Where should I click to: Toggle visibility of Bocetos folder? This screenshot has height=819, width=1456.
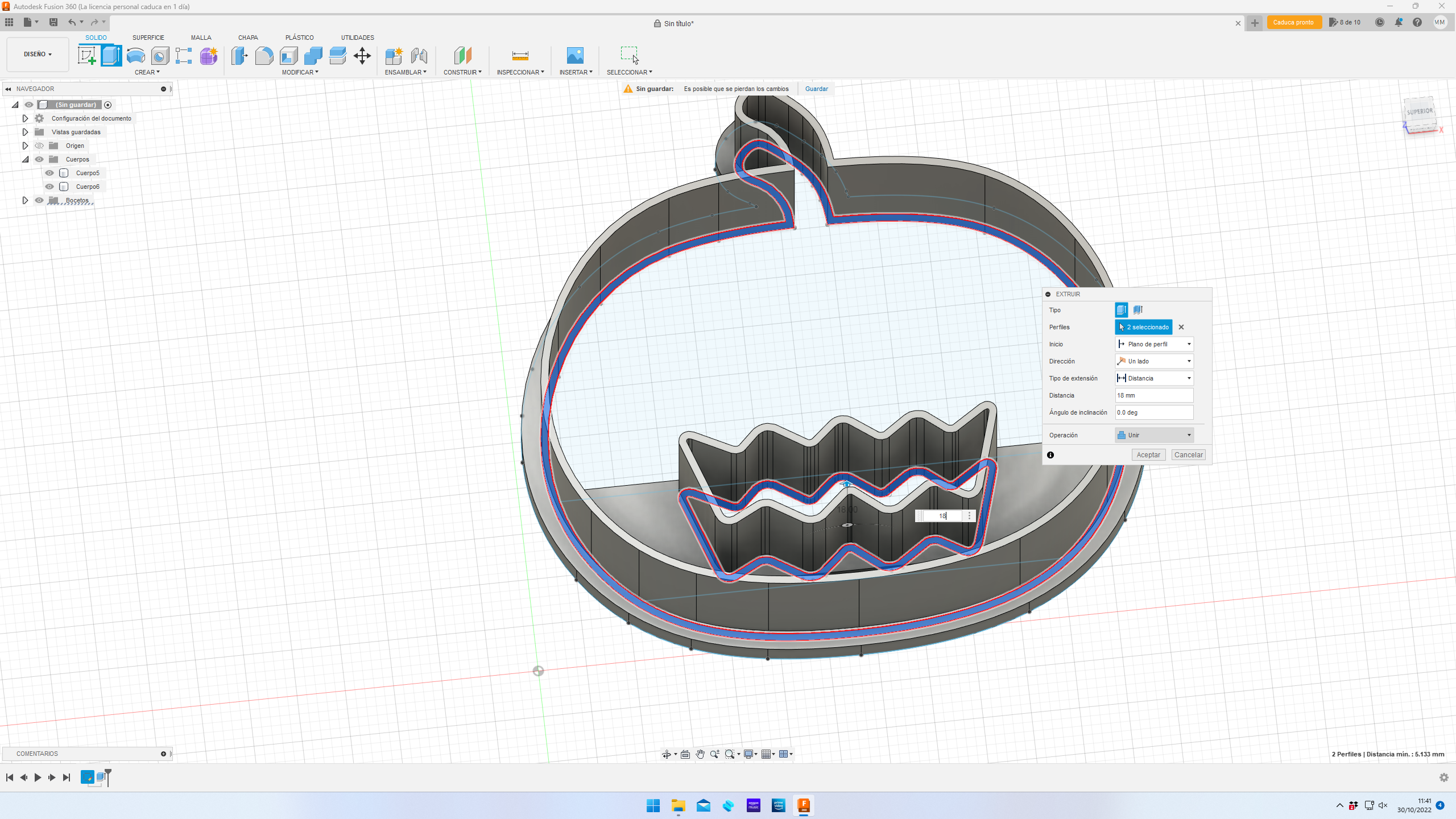(x=39, y=200)
